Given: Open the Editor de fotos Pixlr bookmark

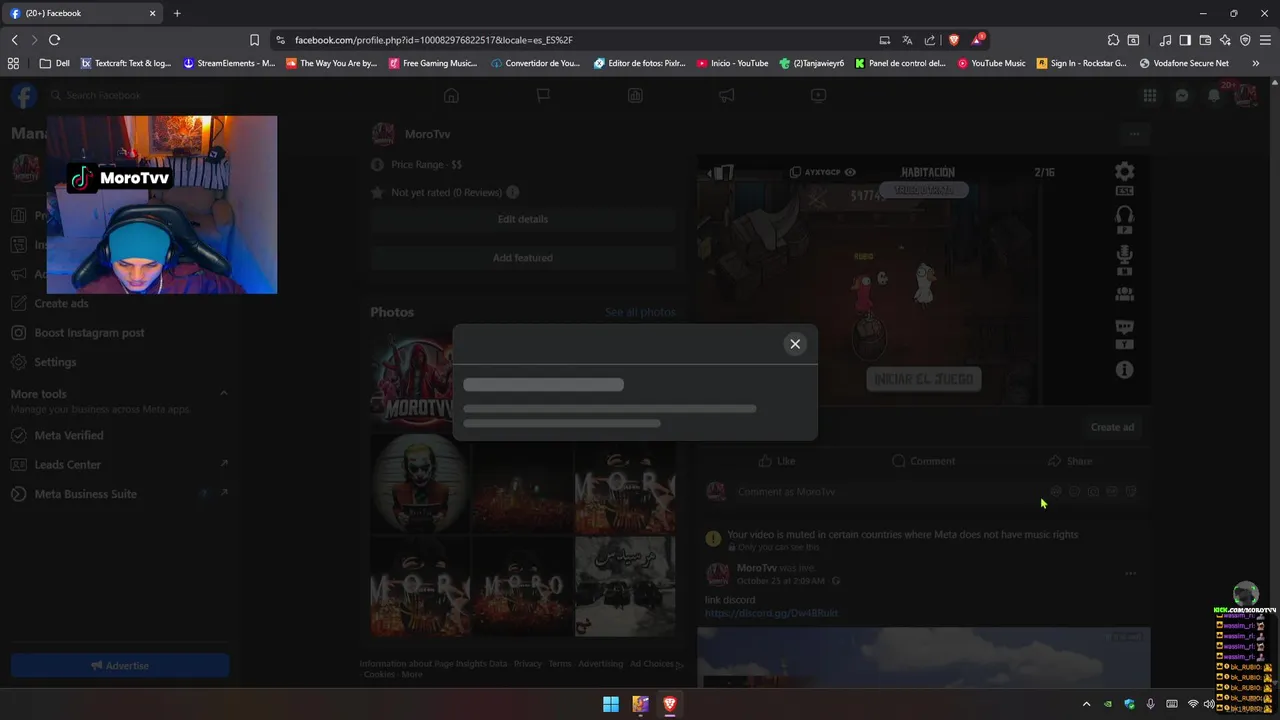Looking at the screenshot, I should (x=640, y=63).
